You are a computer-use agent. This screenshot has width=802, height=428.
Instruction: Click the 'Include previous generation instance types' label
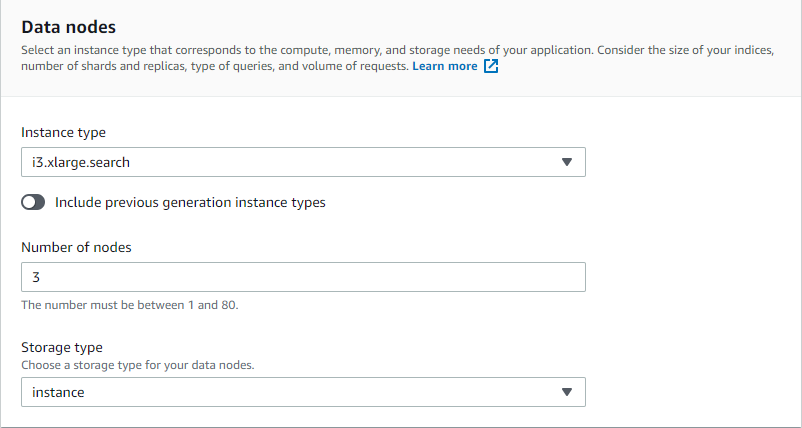coord(190,202)
